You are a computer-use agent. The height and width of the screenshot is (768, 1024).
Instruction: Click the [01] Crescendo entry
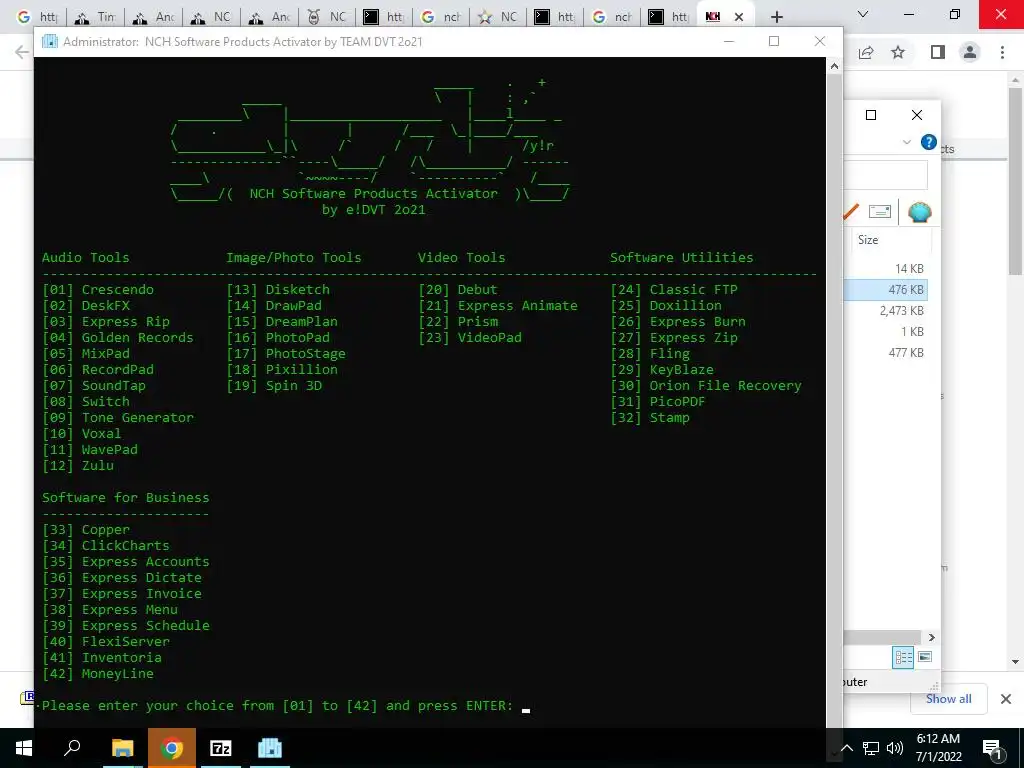(98, 289)
